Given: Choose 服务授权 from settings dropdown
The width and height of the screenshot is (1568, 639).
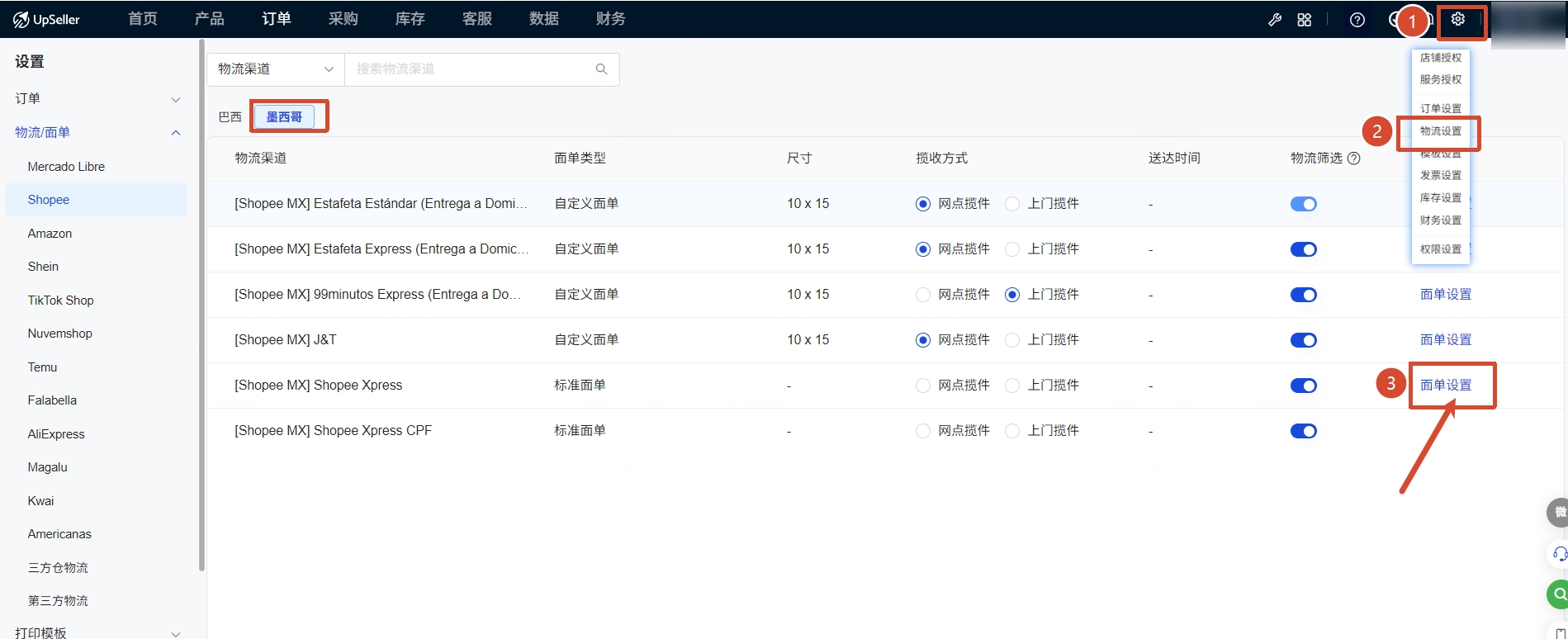Looking at the screenshot, I should (1441, 79).
